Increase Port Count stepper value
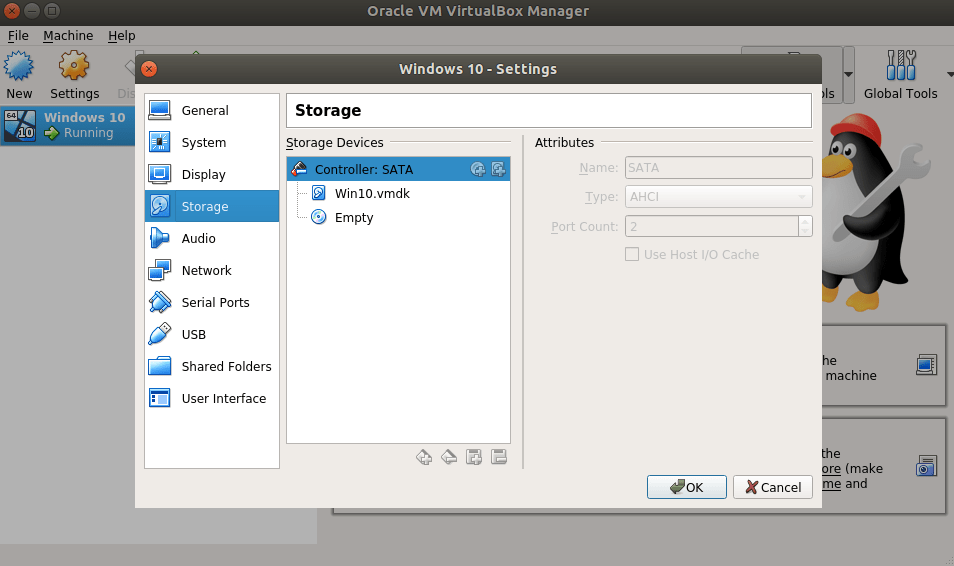The image size is (954, 566). click(805, 222)
